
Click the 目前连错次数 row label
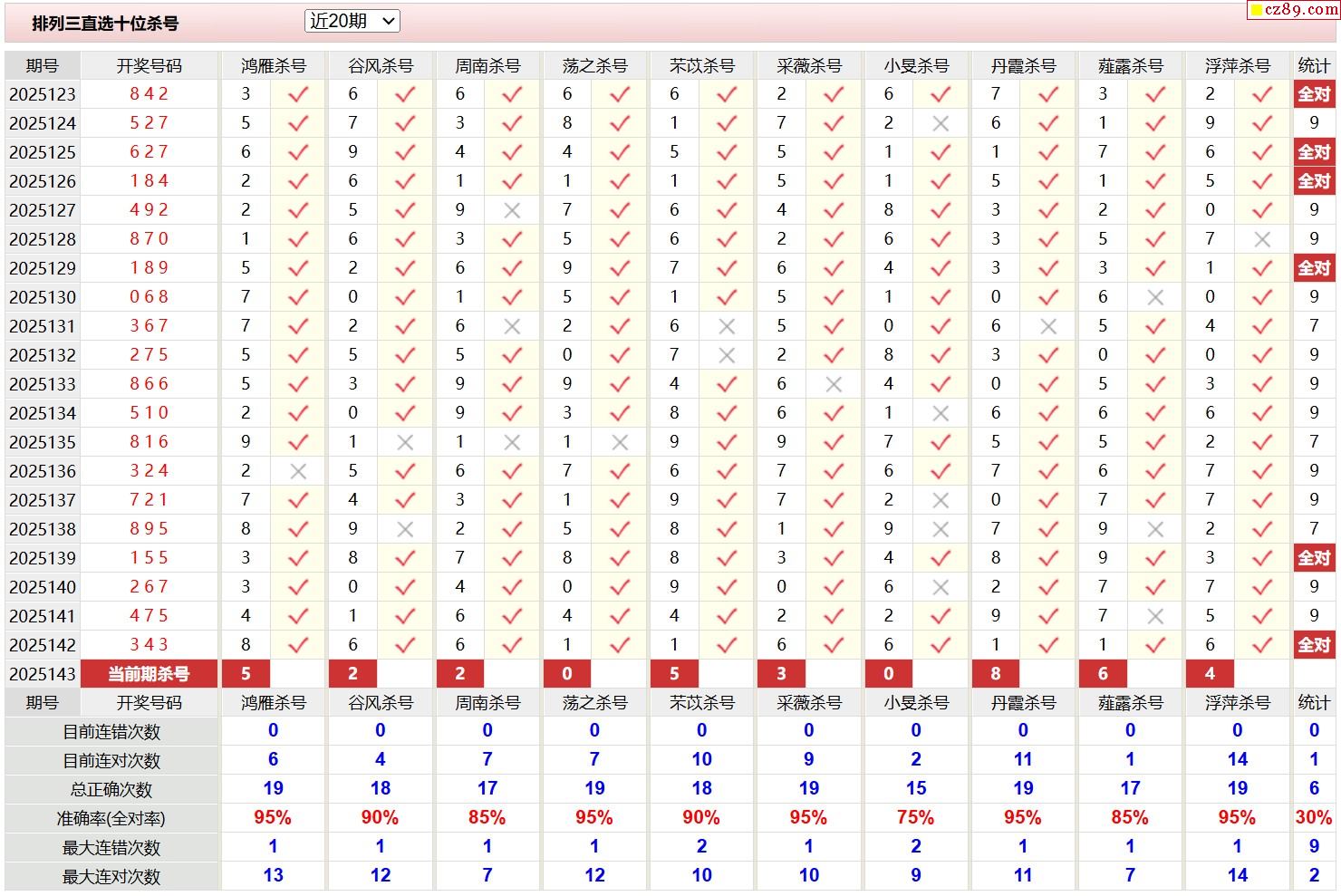click(111, 732)
